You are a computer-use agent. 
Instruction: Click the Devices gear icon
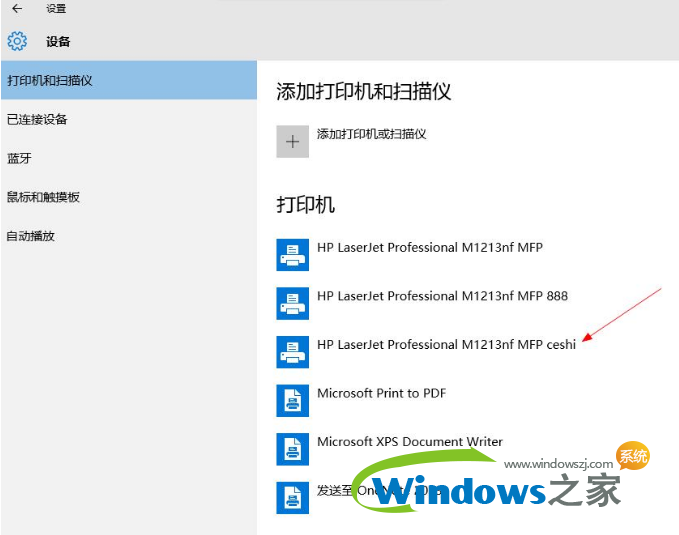tap(17, 42)
